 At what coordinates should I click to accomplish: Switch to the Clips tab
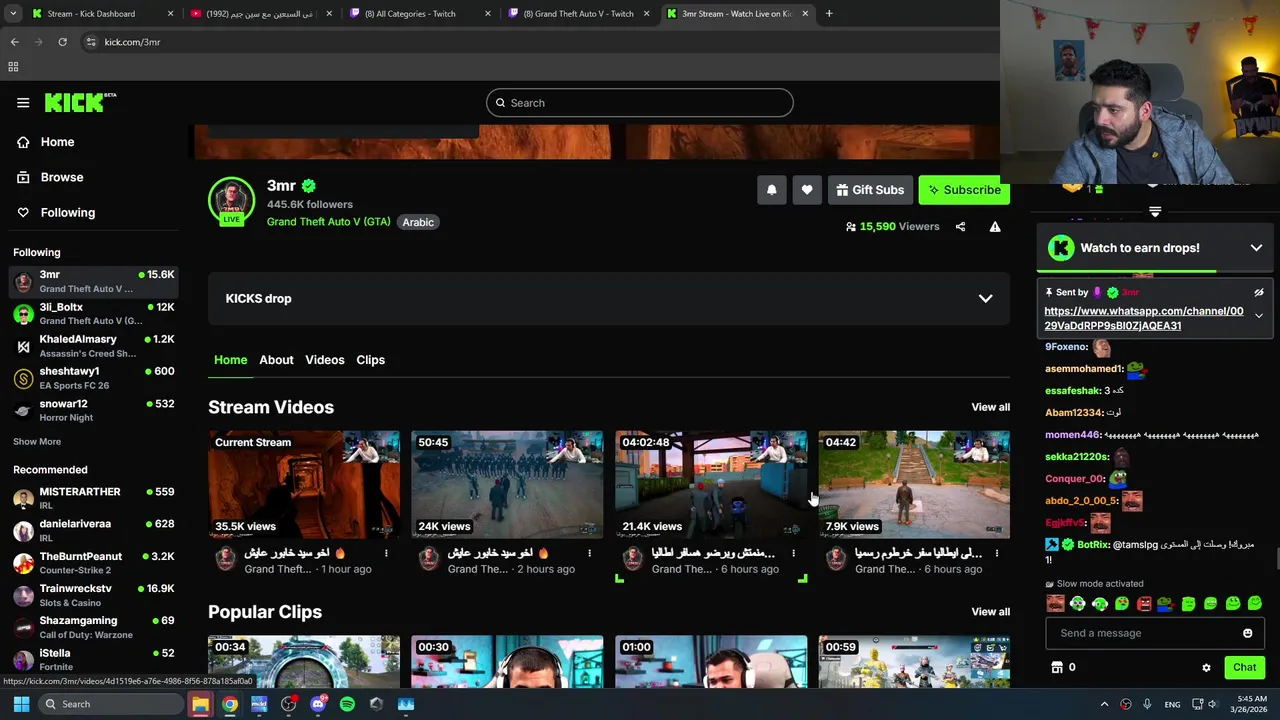[370, 360]
